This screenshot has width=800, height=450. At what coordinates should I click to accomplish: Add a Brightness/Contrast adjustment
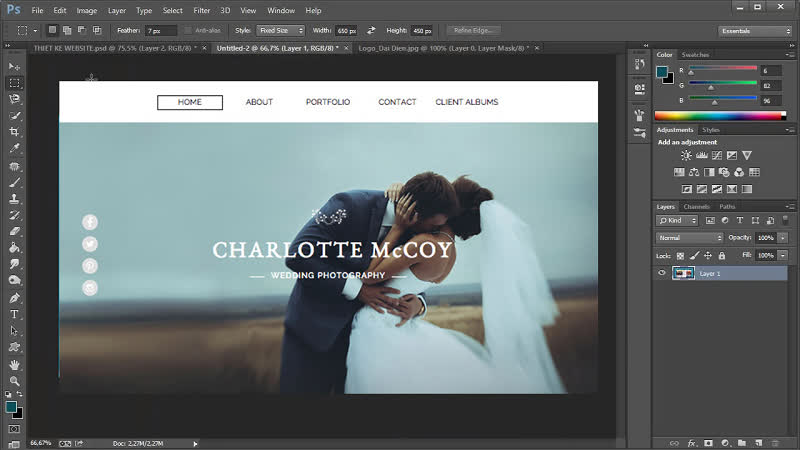(686, 155)
